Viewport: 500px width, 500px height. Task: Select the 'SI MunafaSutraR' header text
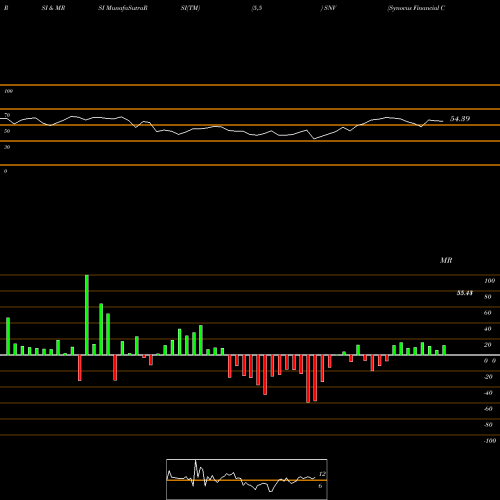click(x=123, y=8)
